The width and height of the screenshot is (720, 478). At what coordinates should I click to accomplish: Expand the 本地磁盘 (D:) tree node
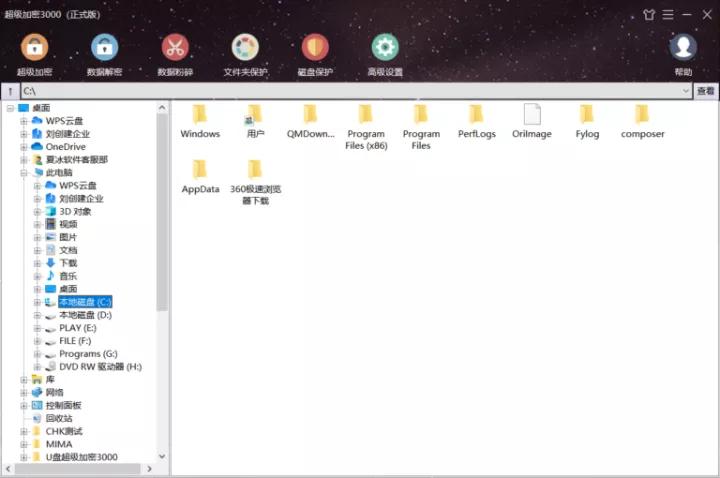(37, 315)
